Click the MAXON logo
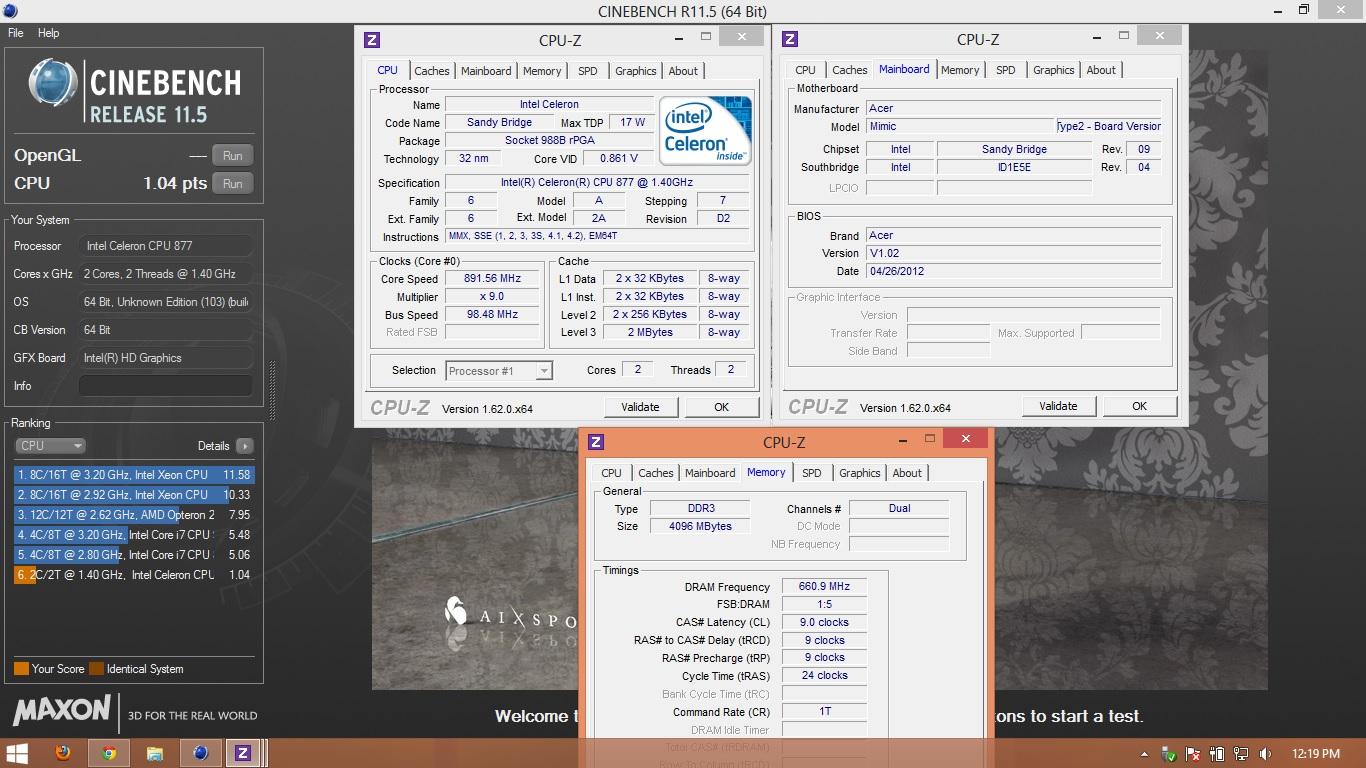1366x768 pixels. pyautogui.click(x=62, y=711)
